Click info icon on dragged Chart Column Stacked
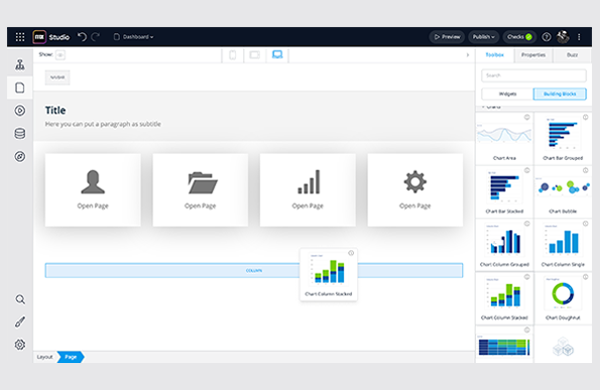The height and width of the screenshot is (390, 600). (x=351, y=253)
